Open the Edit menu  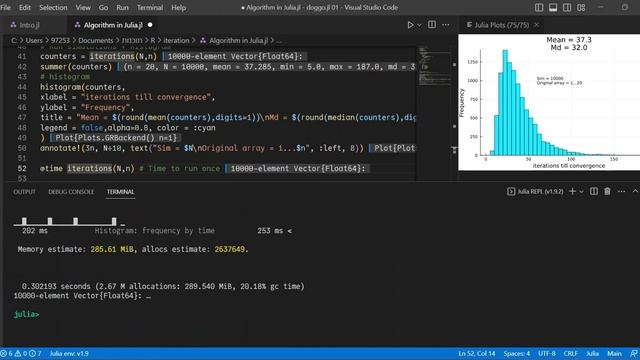[24, 7]
